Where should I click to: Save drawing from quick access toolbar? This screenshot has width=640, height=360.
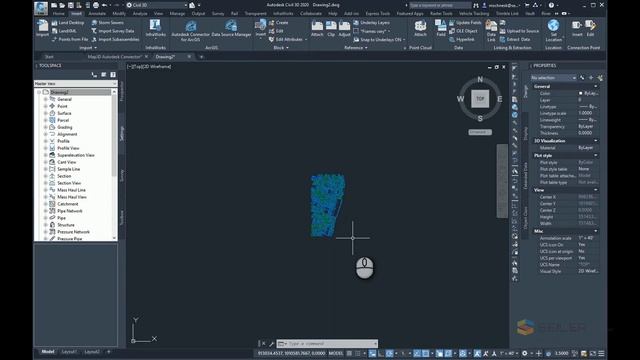tap(71, 5)
